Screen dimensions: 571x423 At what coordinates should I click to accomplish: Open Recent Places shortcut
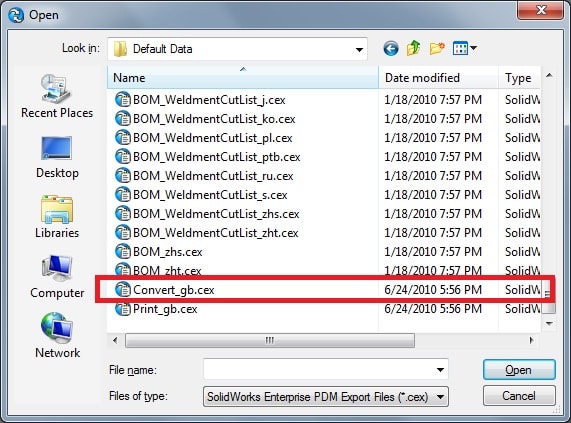point(57,96)
